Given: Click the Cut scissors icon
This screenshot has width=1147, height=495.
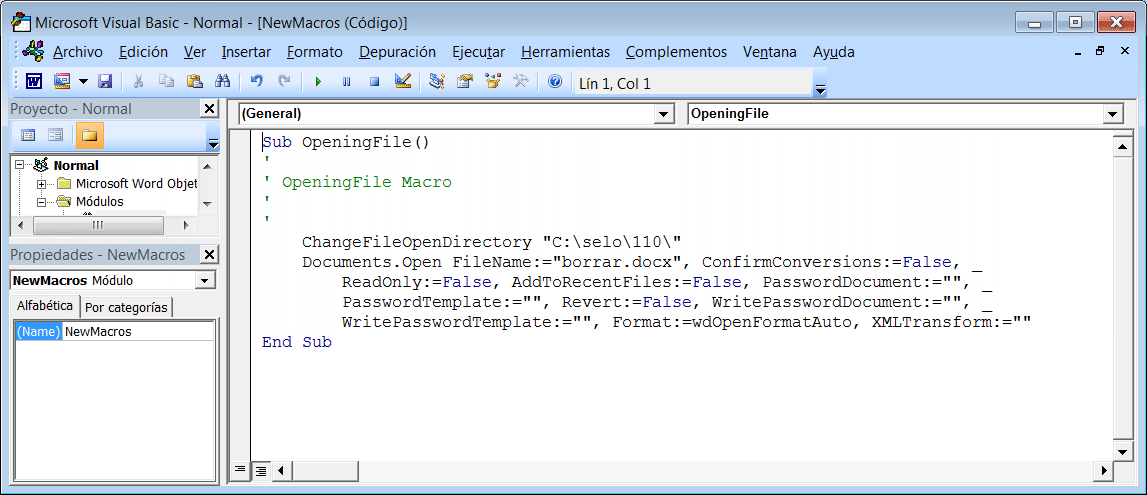Looking at the screenshot, I should coord(138,82).
